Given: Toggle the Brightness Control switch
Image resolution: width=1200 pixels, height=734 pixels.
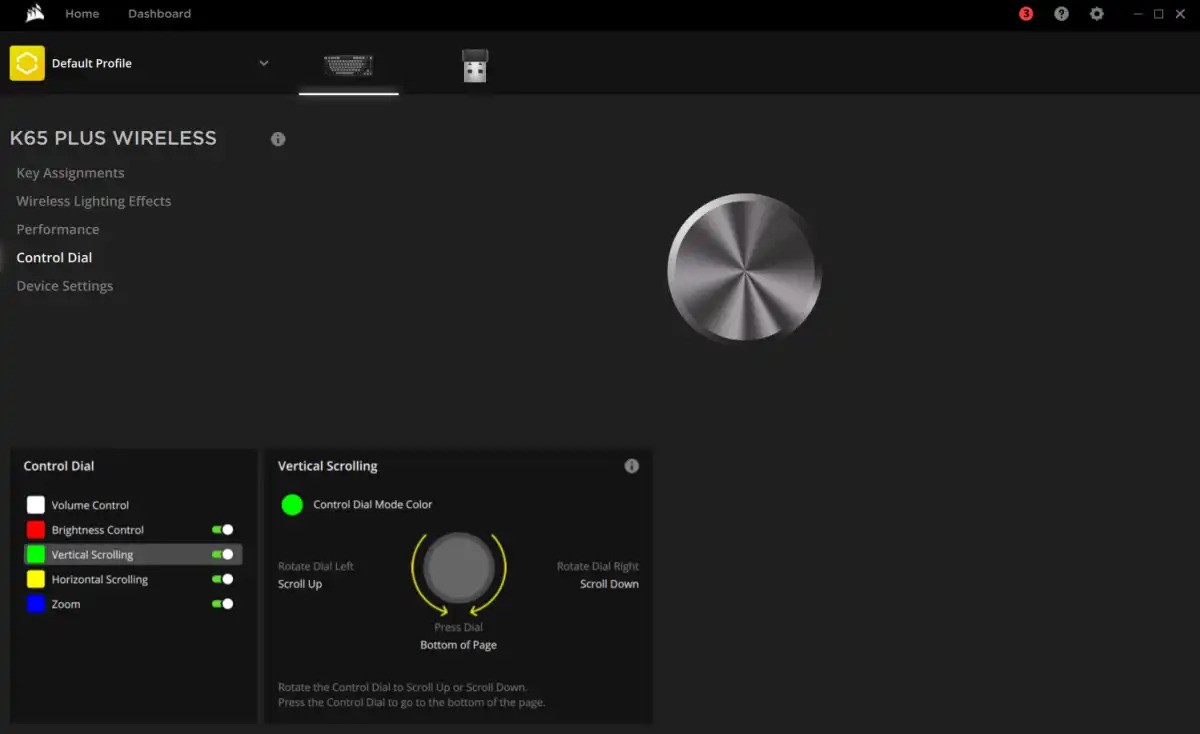Looking at the screenshot, I should [x=222, y=530].
